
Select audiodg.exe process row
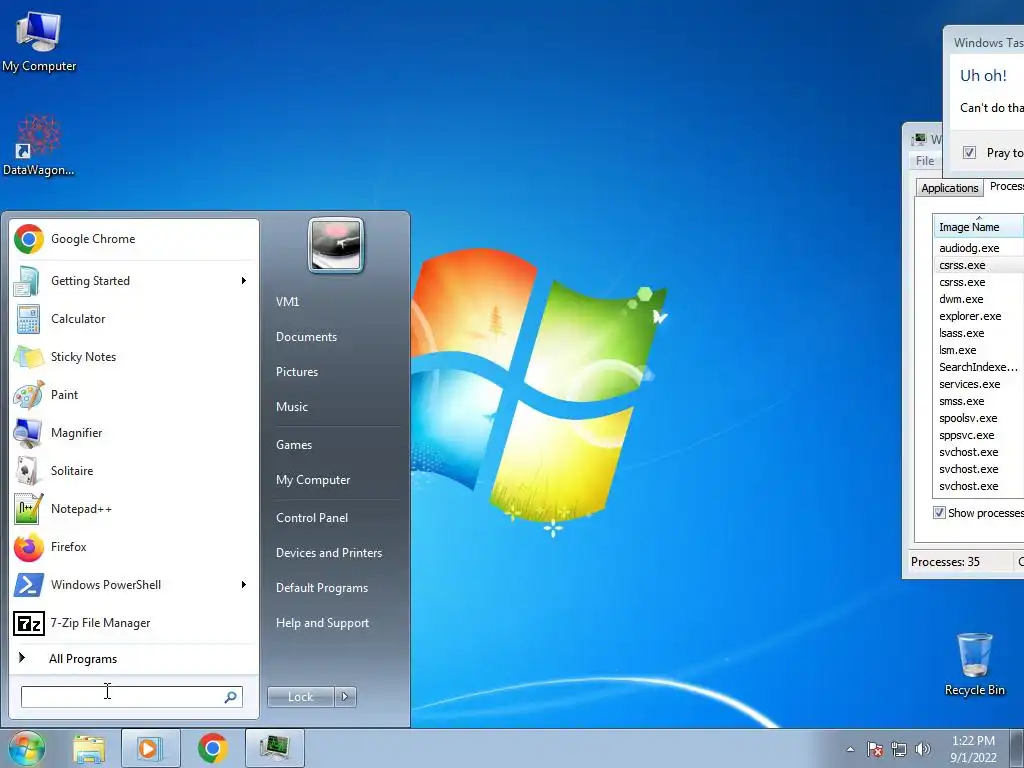(978, 248)
